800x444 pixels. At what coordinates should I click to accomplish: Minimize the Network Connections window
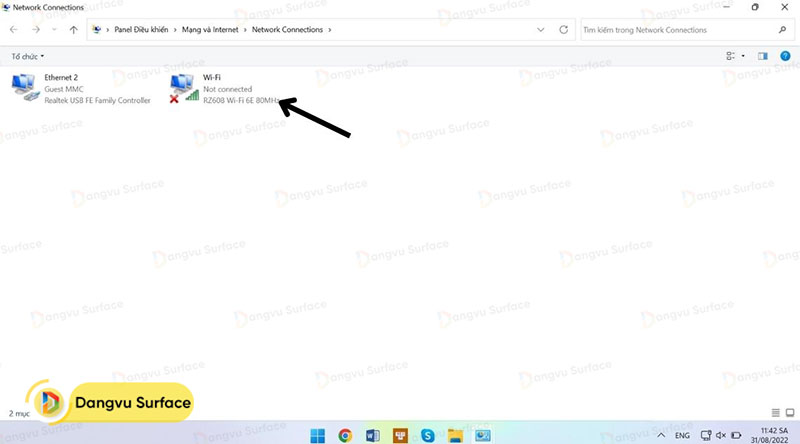click(726, 7)
